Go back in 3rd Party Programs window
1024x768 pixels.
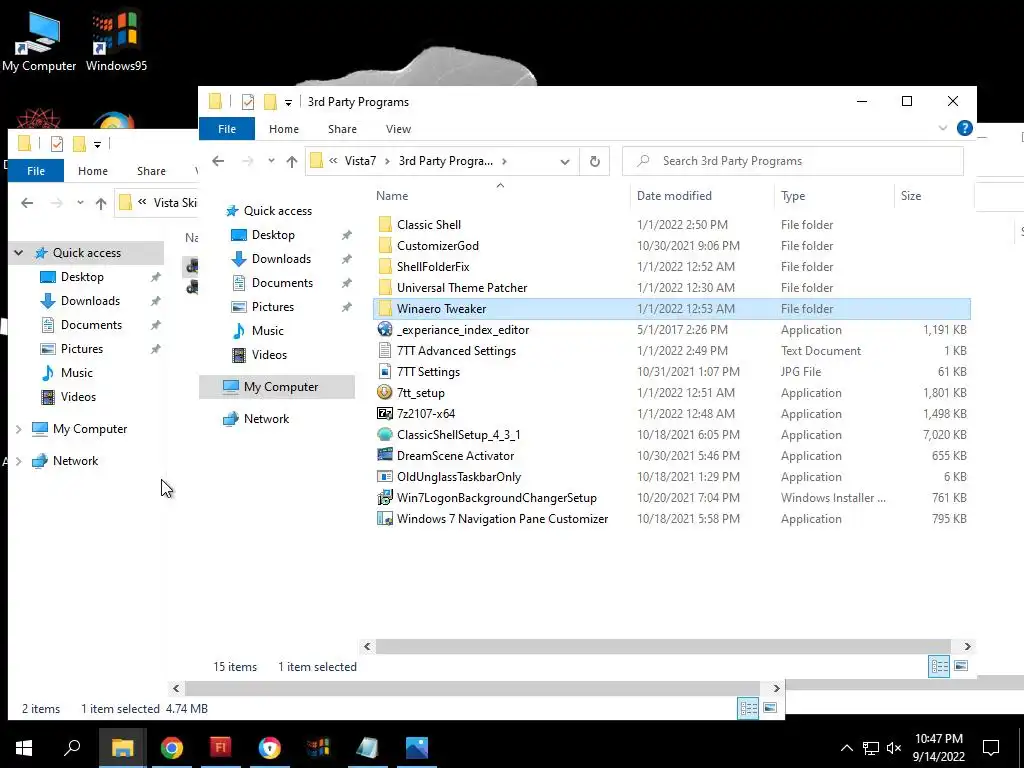(218, 161)
